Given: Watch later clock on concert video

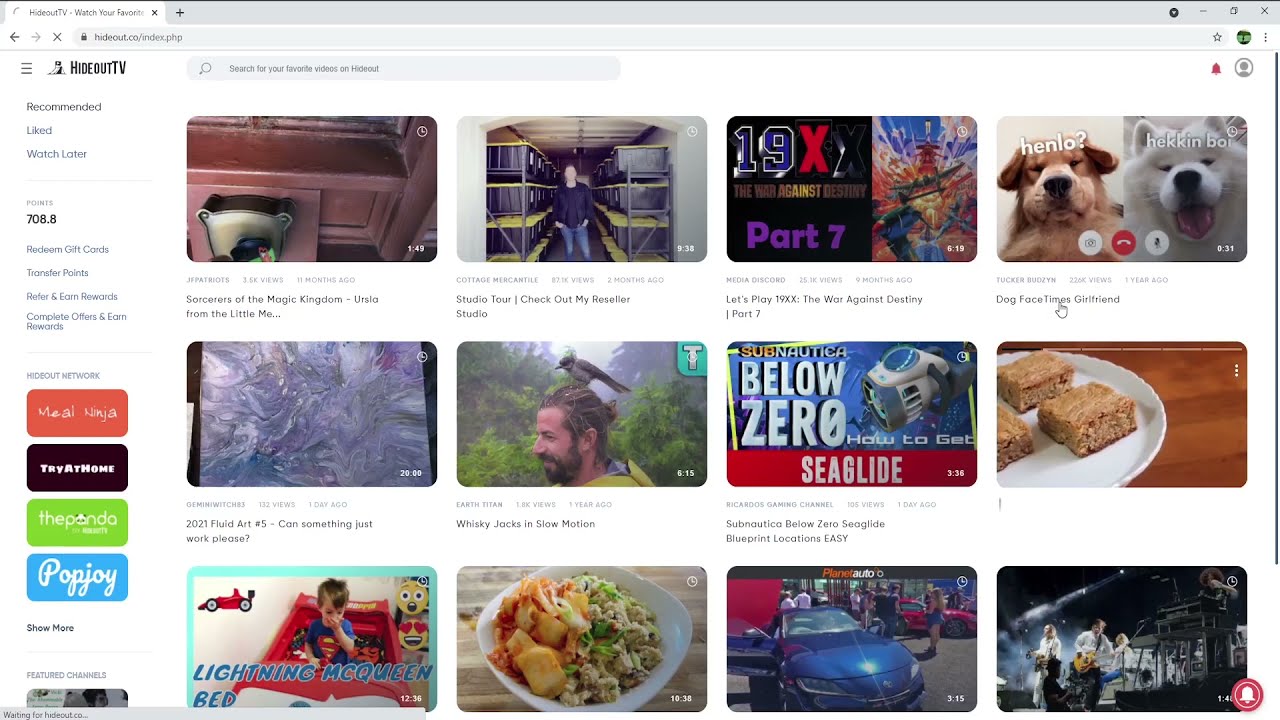Looking at the screenshot, I should click(x=1232, y=581).
